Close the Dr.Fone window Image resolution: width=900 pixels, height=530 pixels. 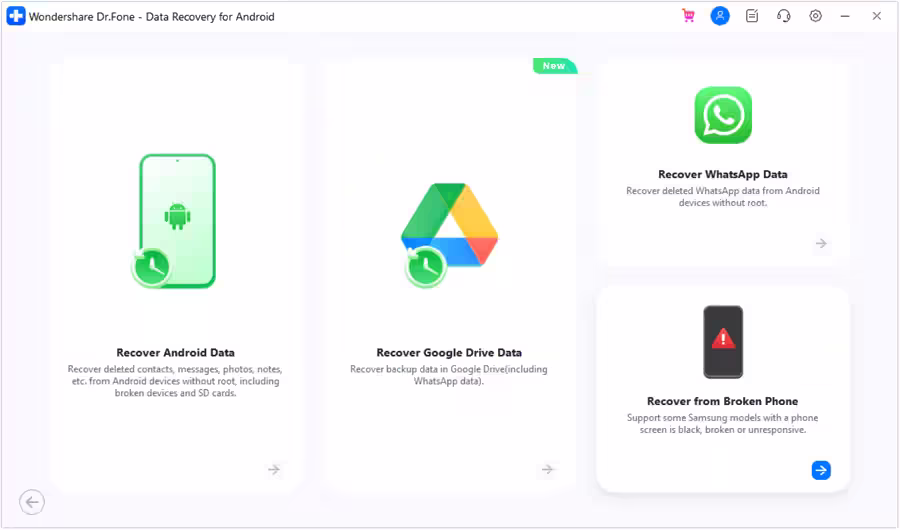876,16
